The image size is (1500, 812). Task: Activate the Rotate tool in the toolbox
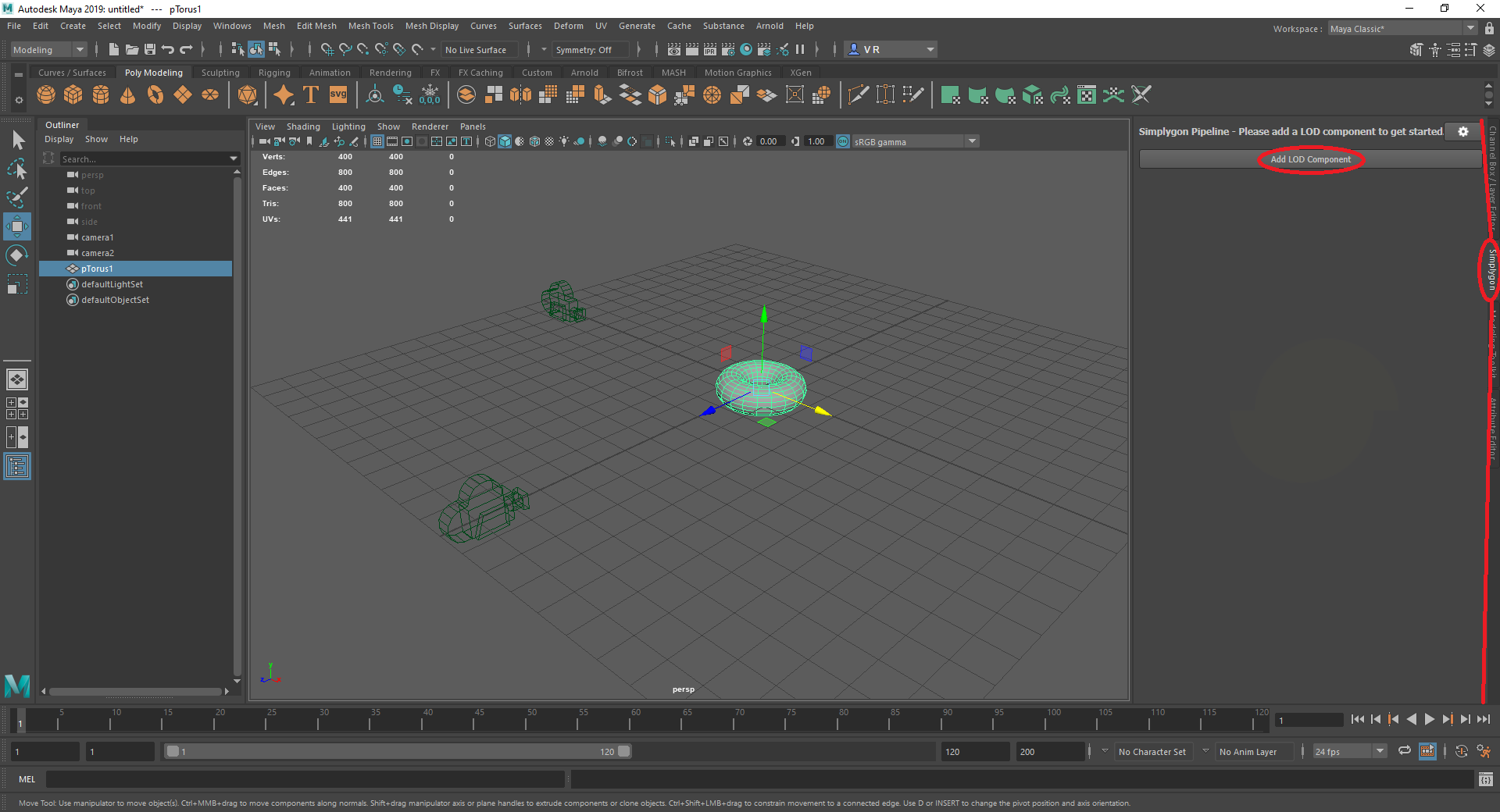click(16, 255)
